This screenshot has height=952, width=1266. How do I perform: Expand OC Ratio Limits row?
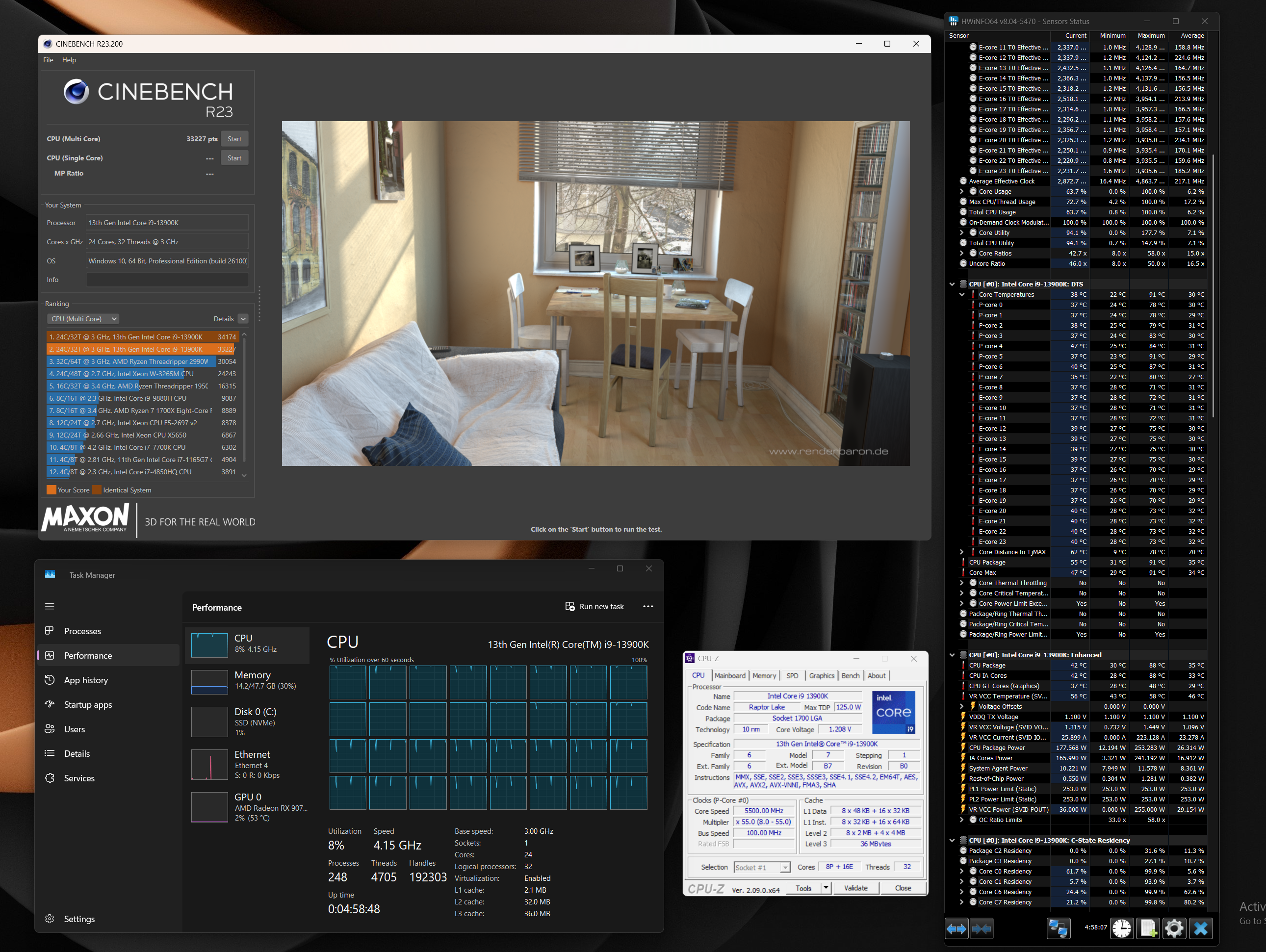962,821
